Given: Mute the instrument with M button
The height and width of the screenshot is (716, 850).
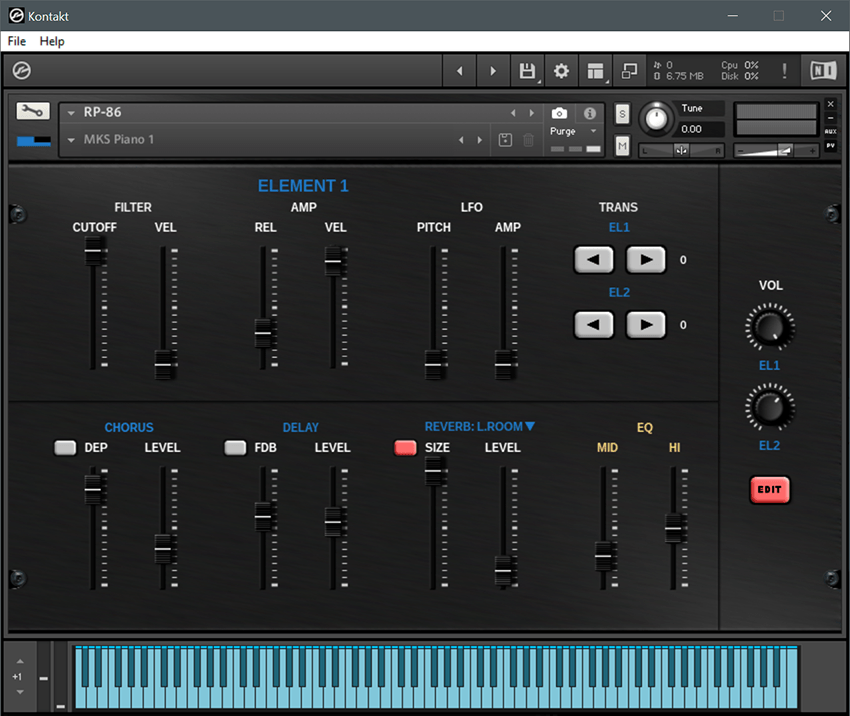Looking at the screenshot, I should pyautogui.click(x=622, y=146).
